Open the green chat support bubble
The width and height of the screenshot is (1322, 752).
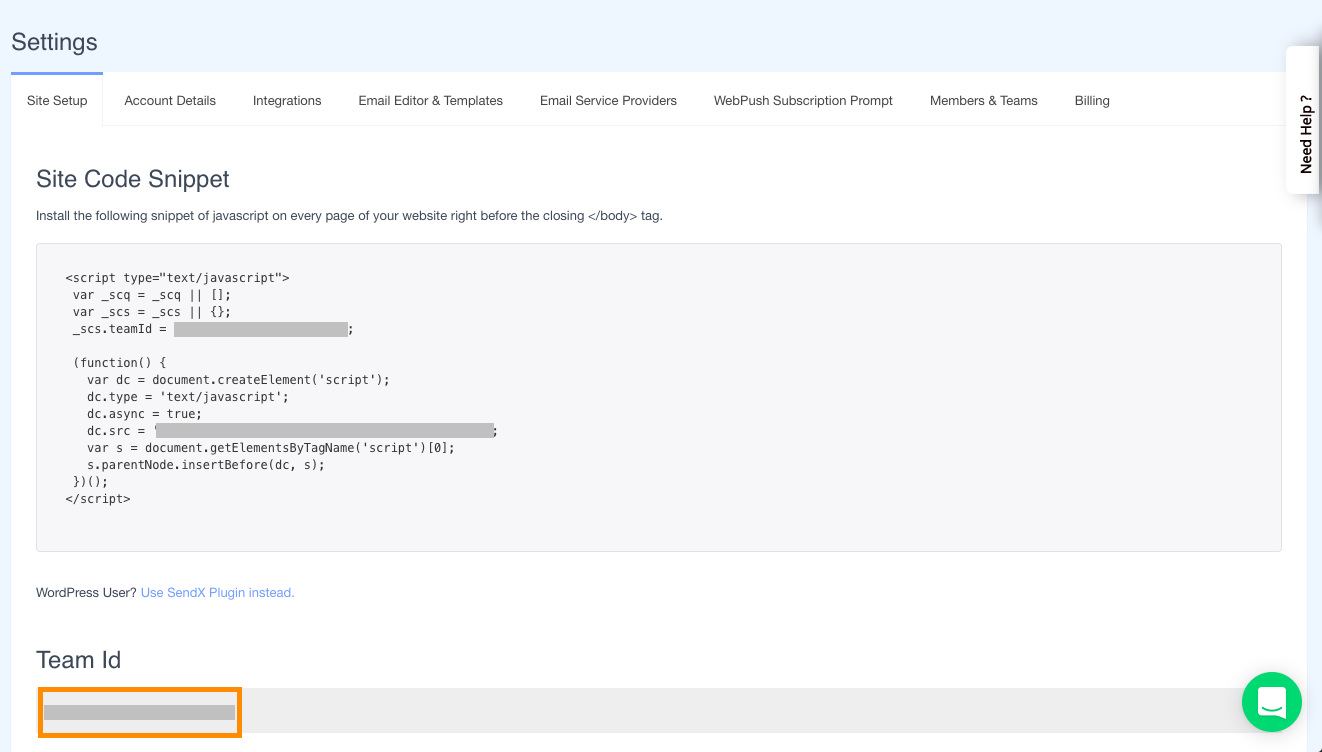coord(1271,702)
